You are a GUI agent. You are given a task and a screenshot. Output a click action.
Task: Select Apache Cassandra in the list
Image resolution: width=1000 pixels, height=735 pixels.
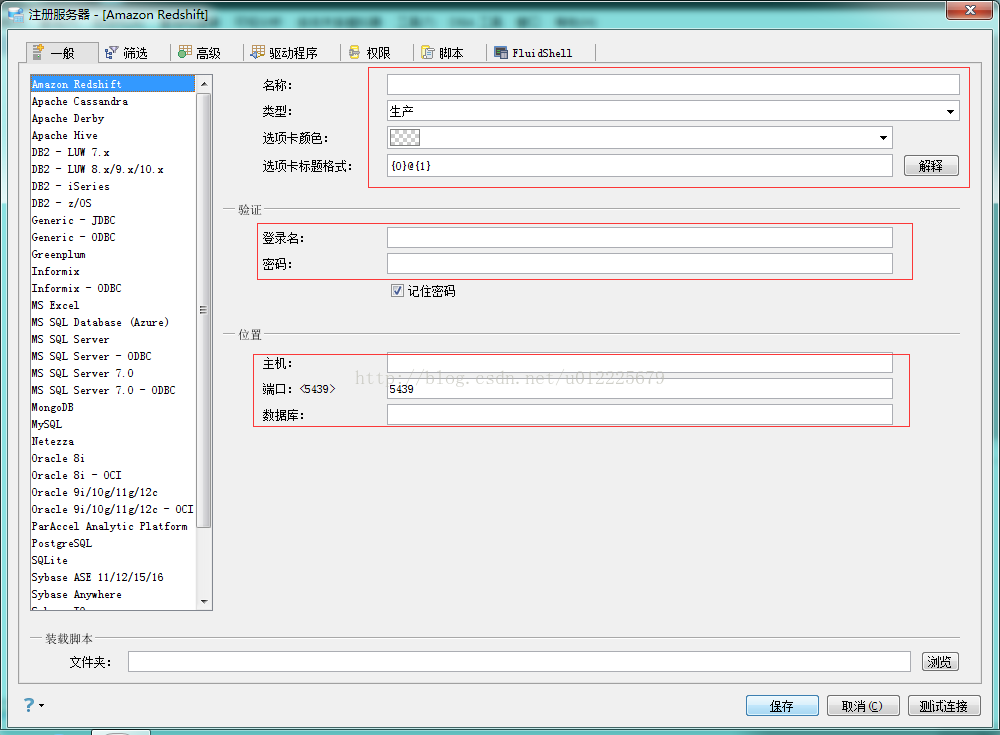pos(113,101)
